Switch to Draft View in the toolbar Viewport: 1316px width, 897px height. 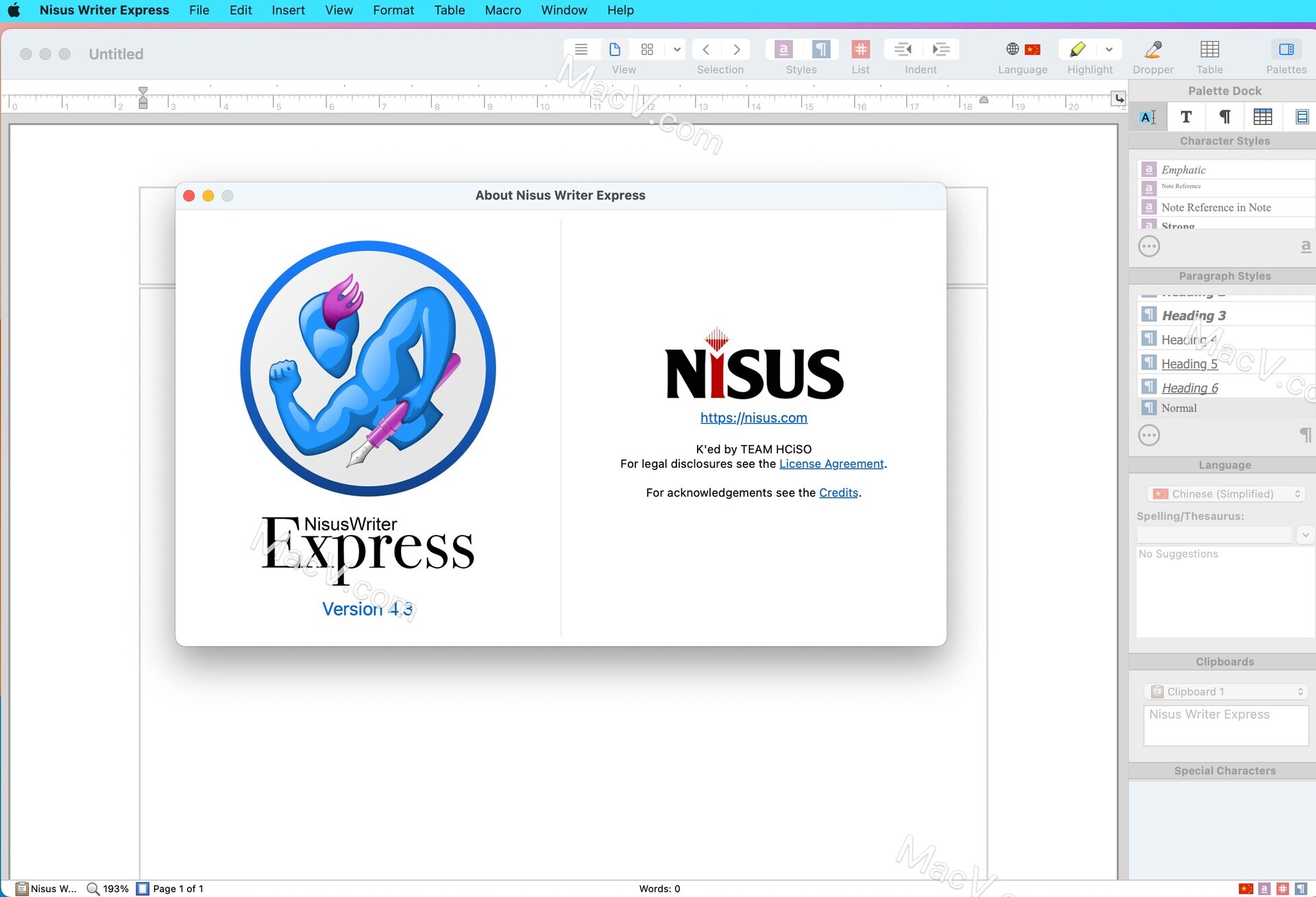pos(581,49)
